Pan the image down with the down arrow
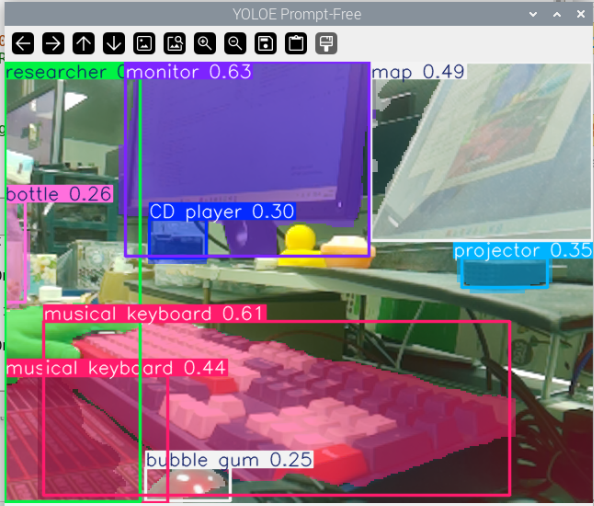 click(x=114, y=43)
